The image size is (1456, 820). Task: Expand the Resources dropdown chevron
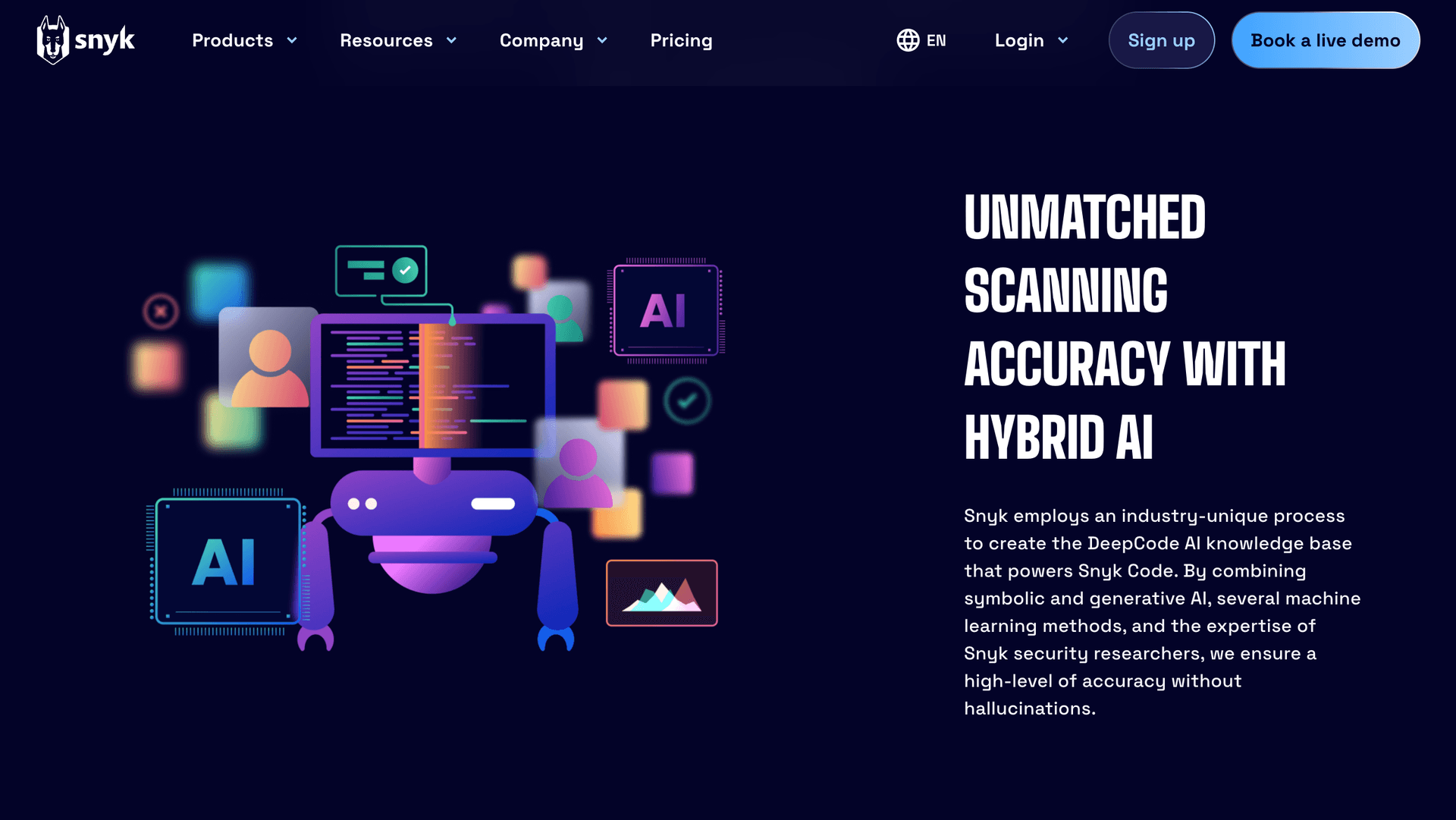(451, 40)
